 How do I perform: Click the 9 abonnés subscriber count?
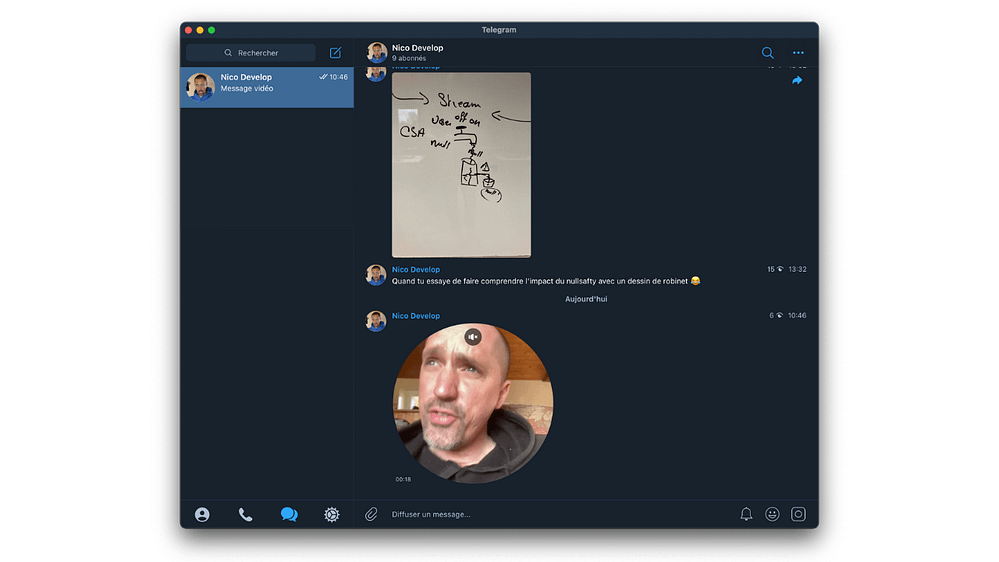click(x=409, y=58)
